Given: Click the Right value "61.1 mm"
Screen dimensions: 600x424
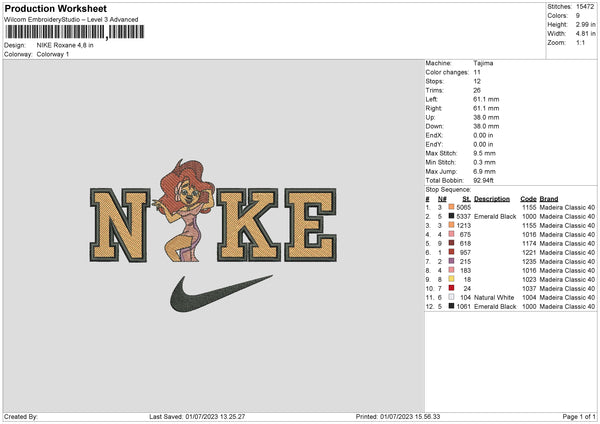Looking at the screenshot, I should (486, 108).
